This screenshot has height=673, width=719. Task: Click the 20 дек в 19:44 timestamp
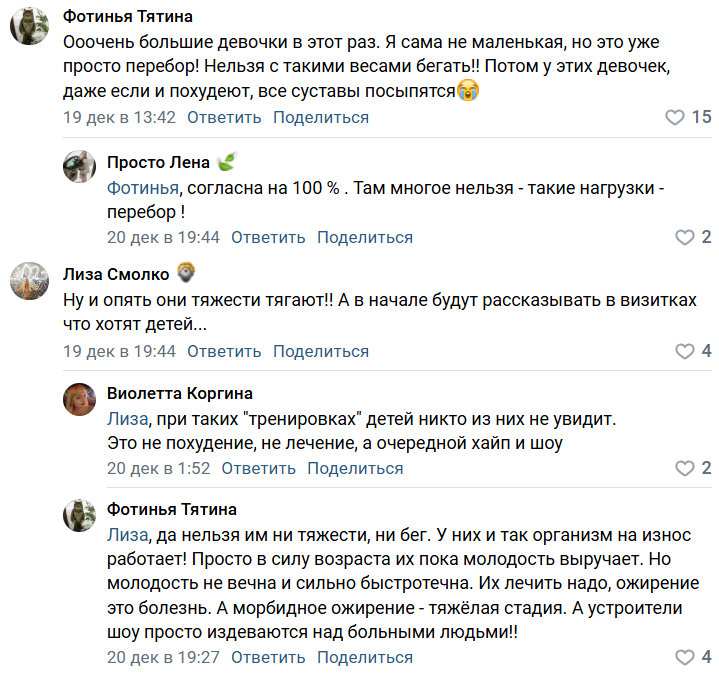click(x=163, y=238)
